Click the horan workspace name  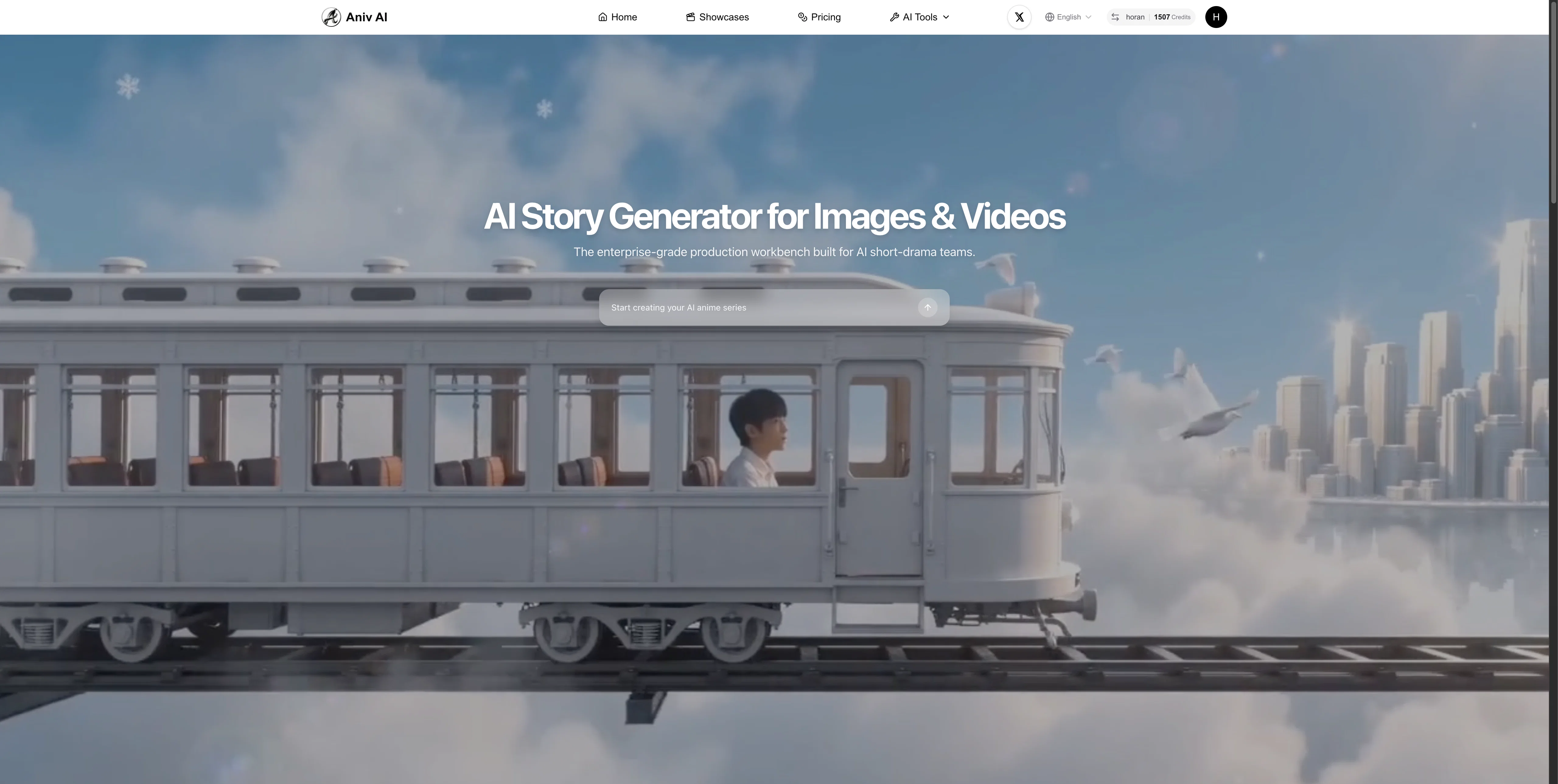click(x=1135, y=17)
